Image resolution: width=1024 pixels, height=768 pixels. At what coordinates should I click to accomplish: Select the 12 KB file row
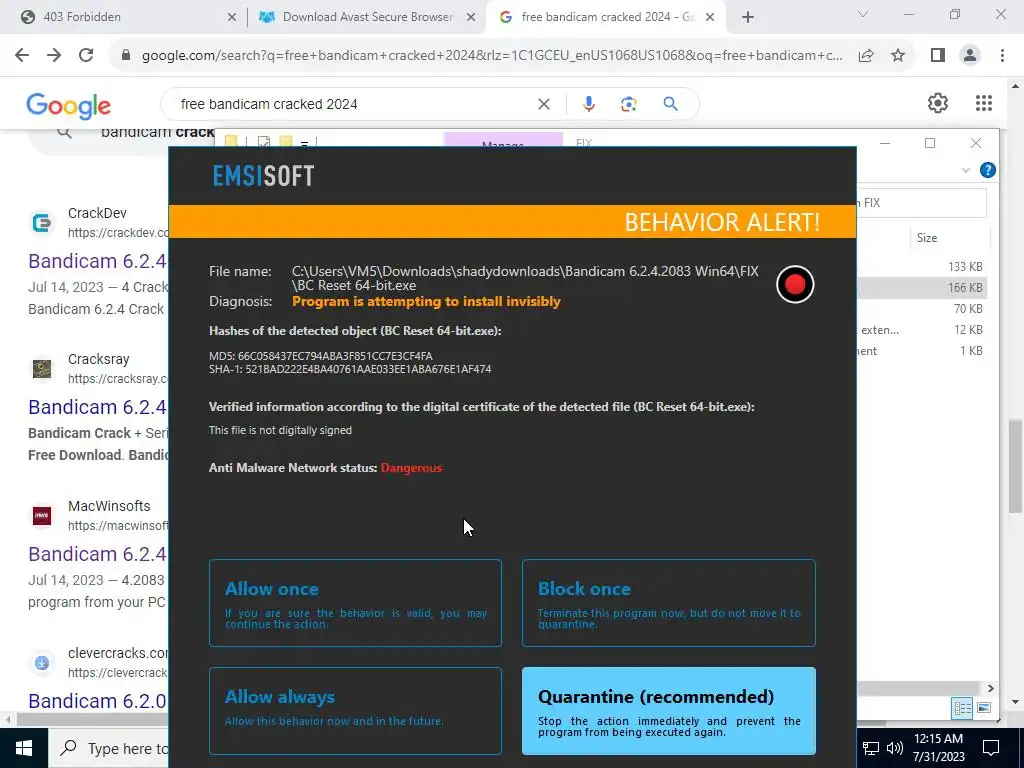[x=921, y=330]
